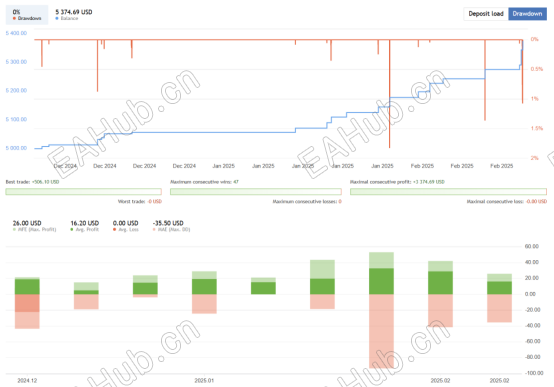
Task: Click the 60.00 bar chart axis label
Action: pos(532,246)
